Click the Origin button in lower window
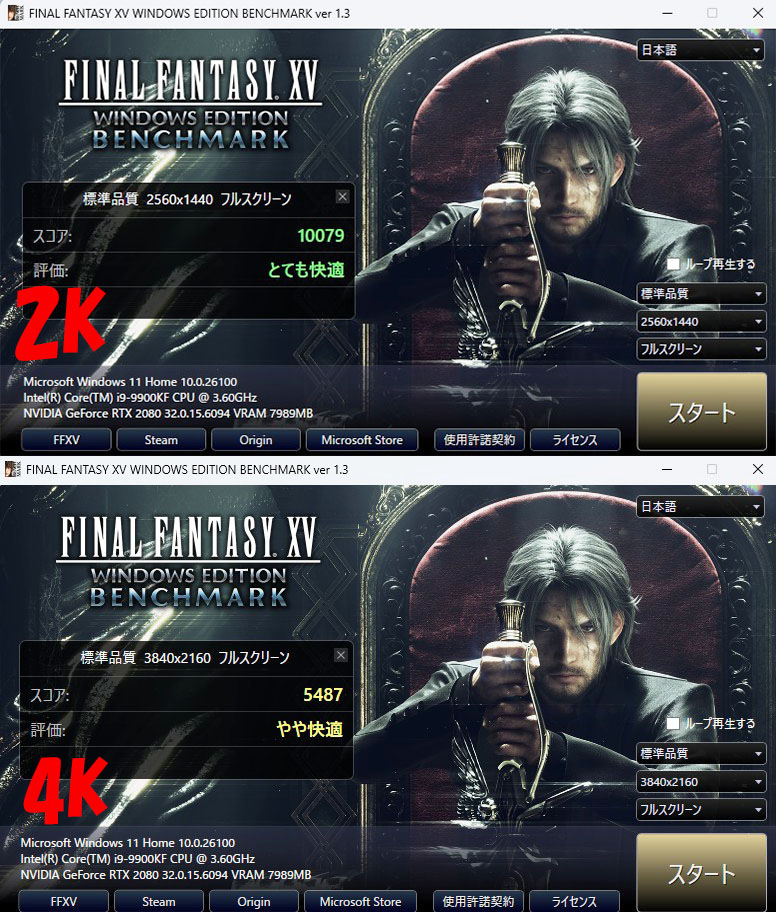The image size is (776, 912). [x=254, y=901]
